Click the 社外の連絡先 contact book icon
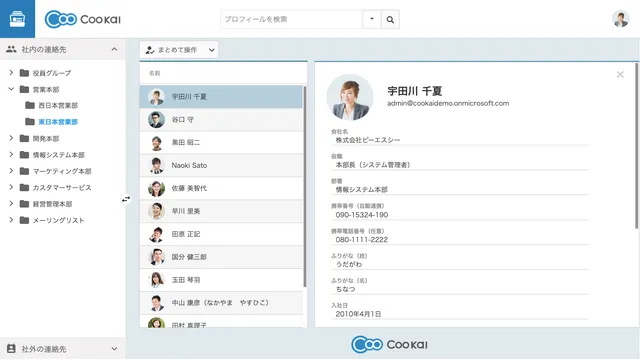Viewport: 640px width, 360px height. (11, 349)
